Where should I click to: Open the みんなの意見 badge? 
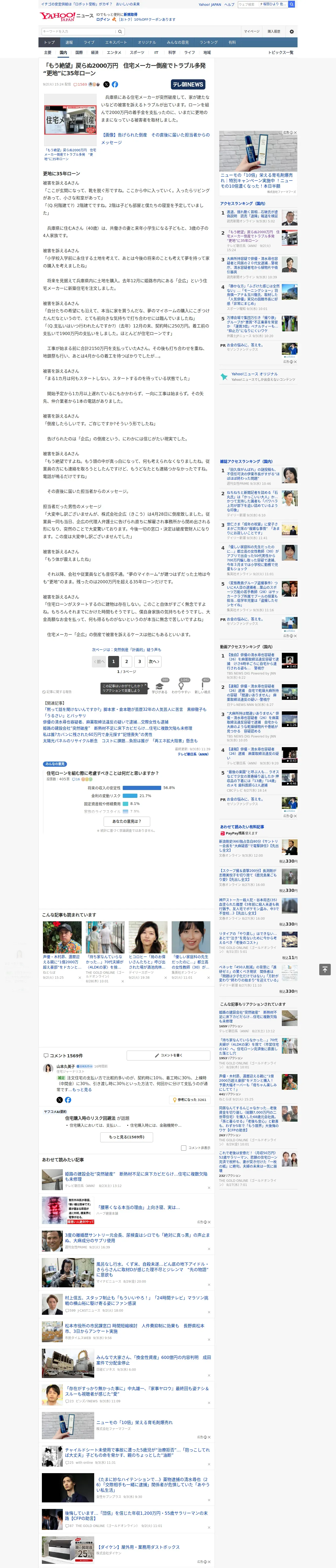[x=55, y=764]
